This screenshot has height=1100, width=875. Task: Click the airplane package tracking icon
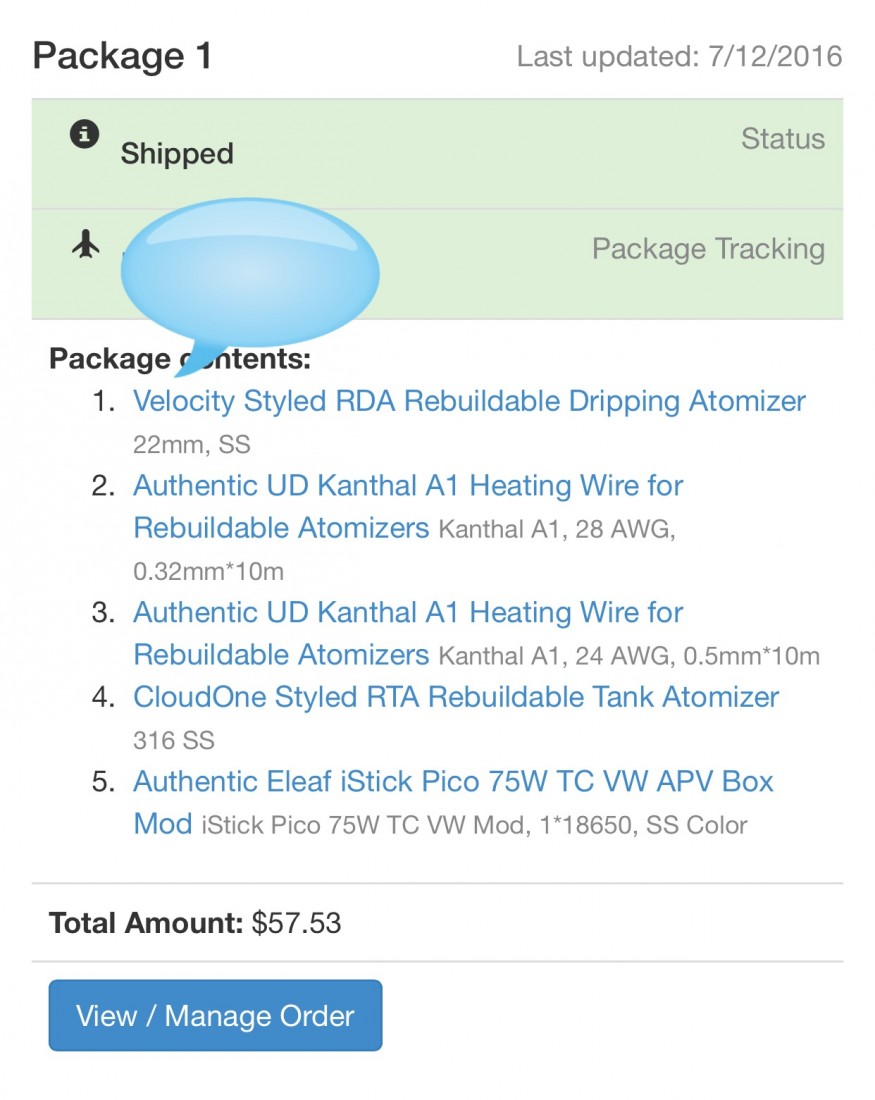pos(87,243)
